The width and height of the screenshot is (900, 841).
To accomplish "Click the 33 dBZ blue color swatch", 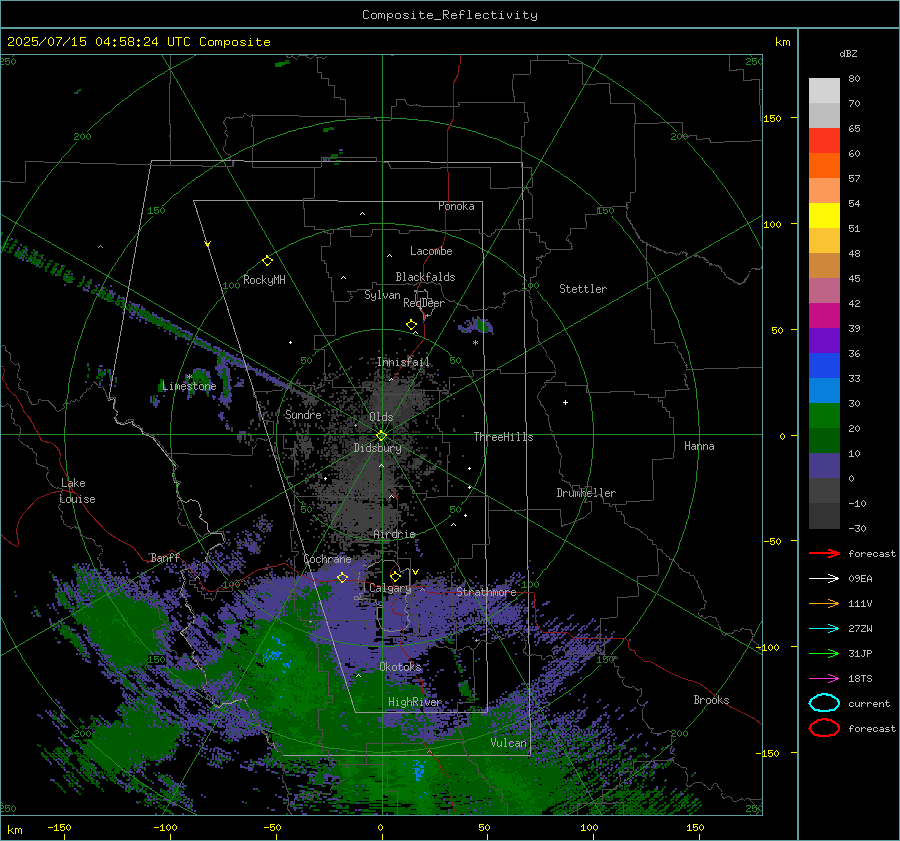I will (824, 390).
